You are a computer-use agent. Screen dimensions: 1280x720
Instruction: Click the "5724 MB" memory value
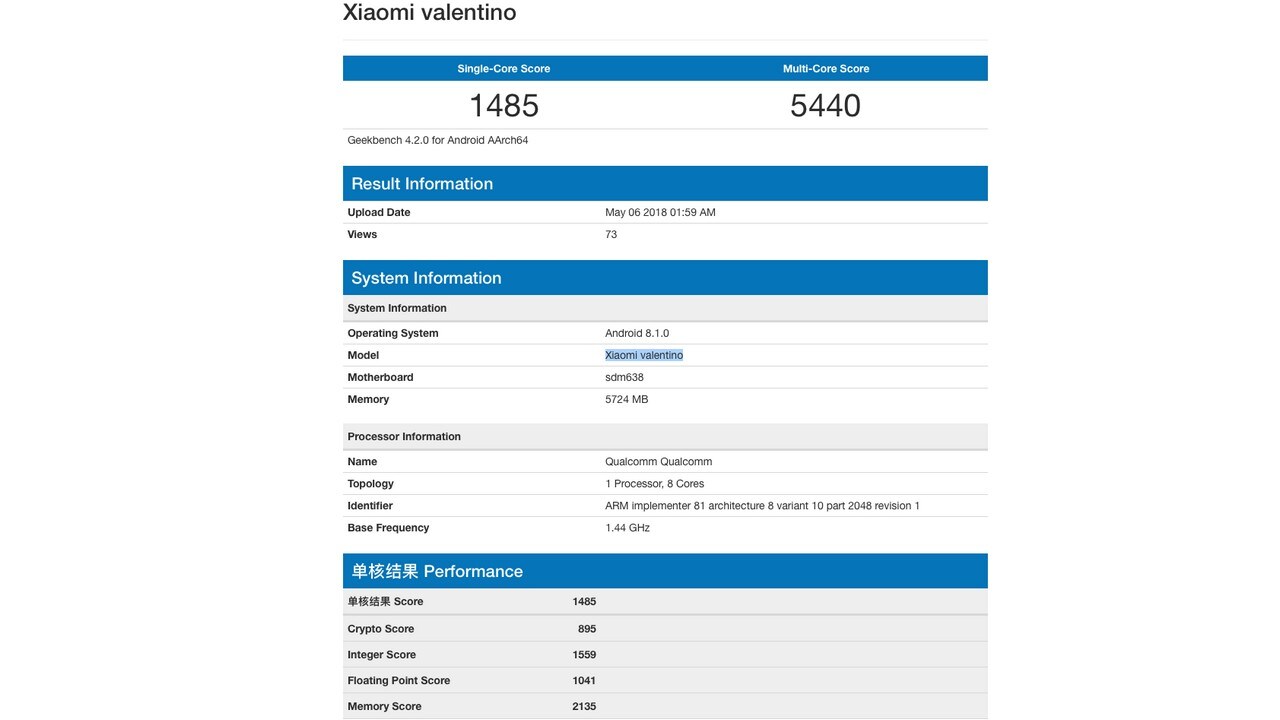tap(627, 399)
